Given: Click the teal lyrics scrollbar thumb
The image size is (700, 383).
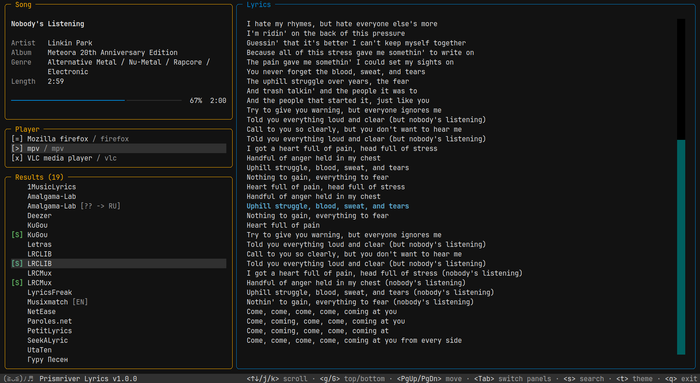Looking at the screenshot, I should point(681,247).
